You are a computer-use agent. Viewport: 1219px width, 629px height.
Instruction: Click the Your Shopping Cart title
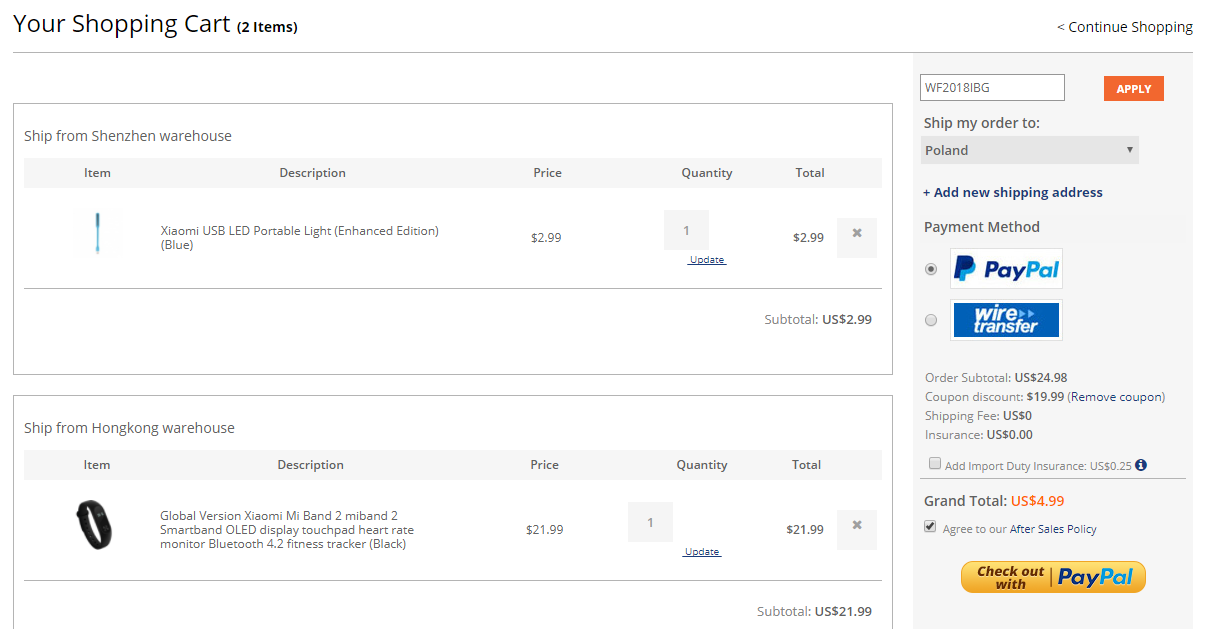(x=122, y=25)
